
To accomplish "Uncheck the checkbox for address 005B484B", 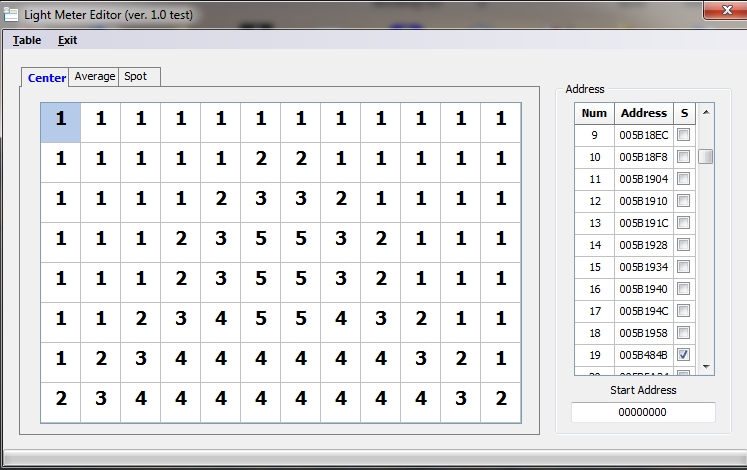I will [x=684, y=355].
